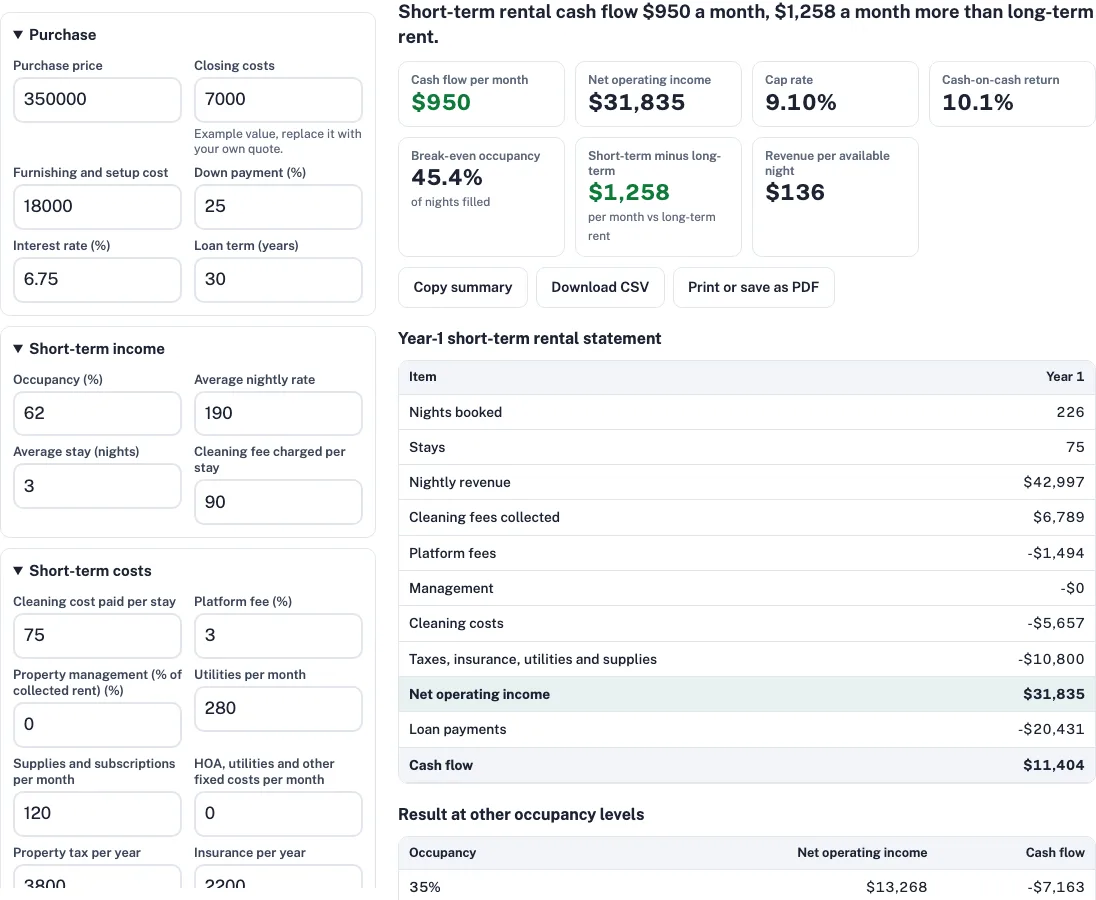
Task: Select the Short-term minus long-term card
Action: pos(658,197)
